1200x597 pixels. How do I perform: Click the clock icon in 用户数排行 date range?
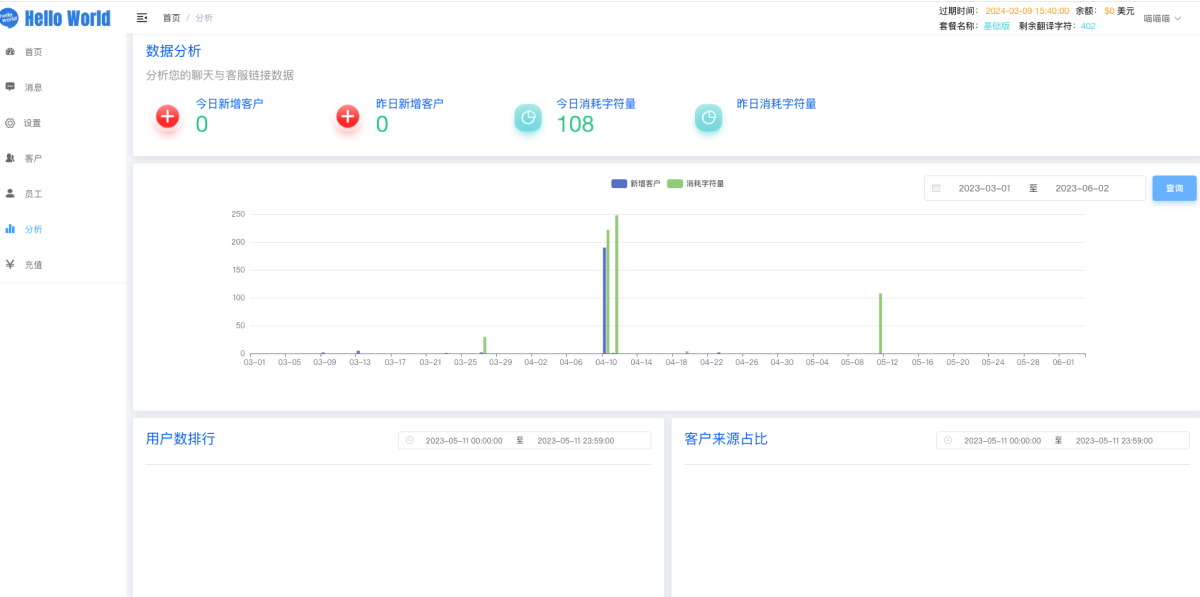410,440
